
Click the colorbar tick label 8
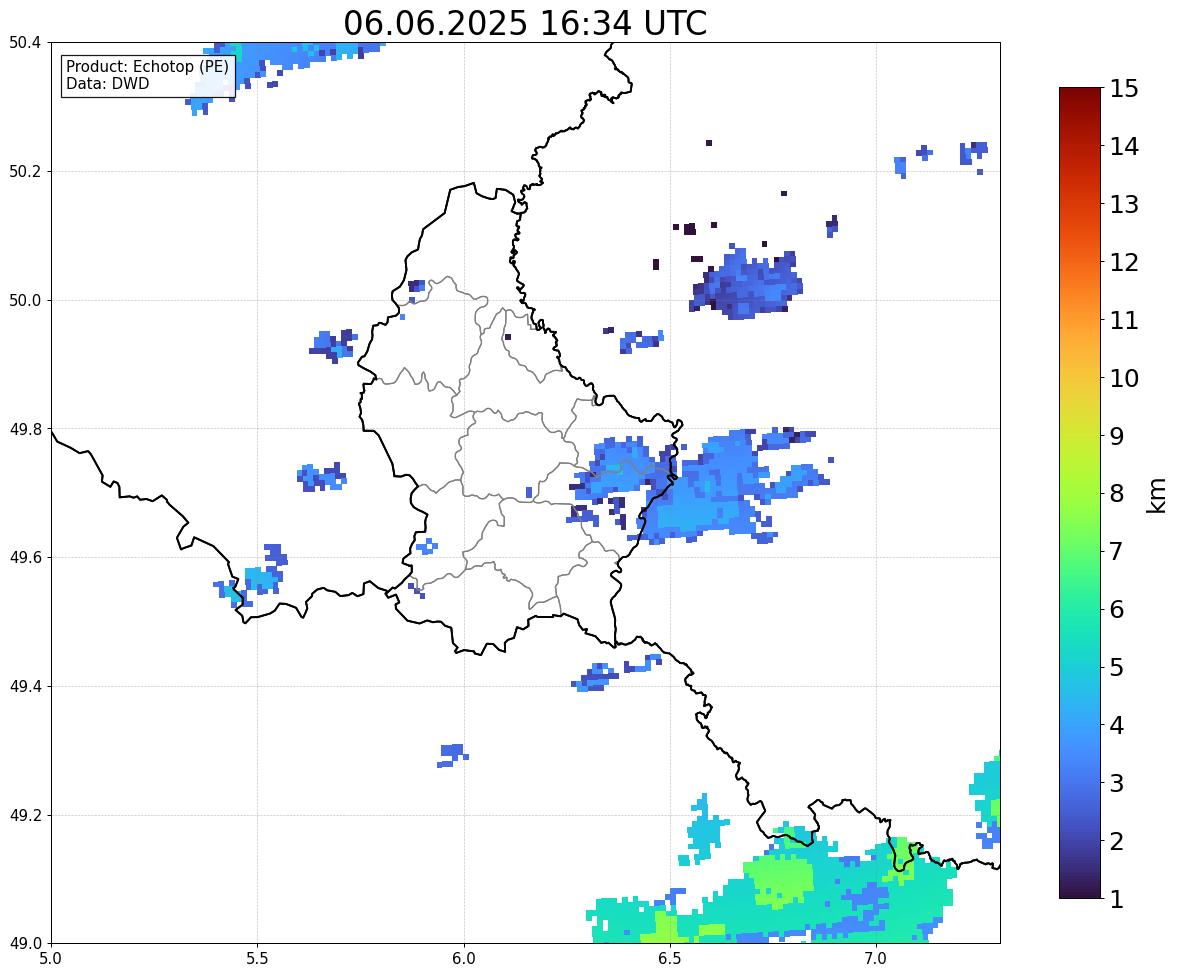(1117, 494)
